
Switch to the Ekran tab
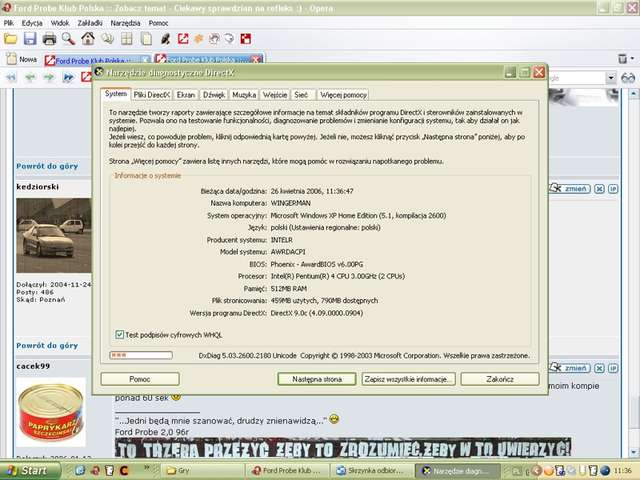point(186,95)
